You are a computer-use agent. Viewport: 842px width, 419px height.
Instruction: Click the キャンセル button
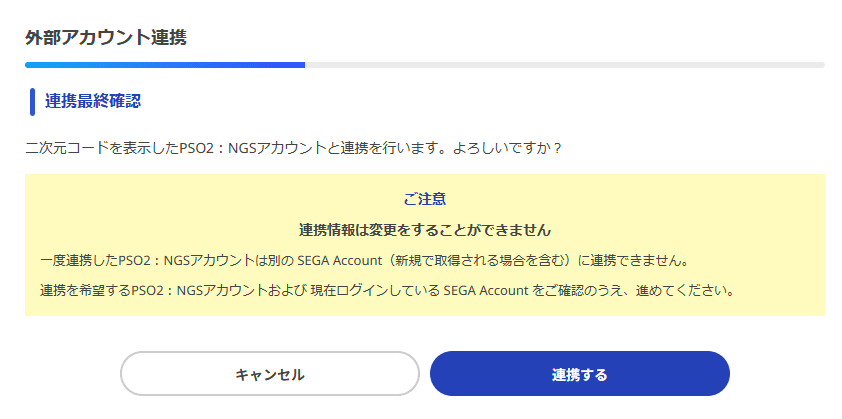(x=270, y=374)
